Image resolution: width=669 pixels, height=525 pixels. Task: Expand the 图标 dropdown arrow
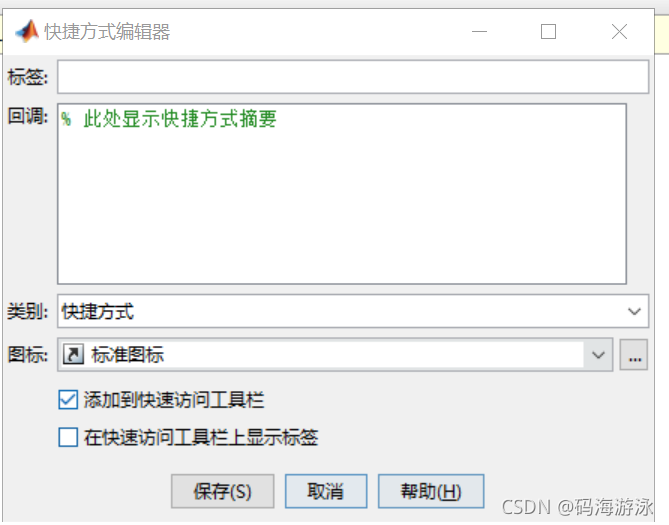598,355
